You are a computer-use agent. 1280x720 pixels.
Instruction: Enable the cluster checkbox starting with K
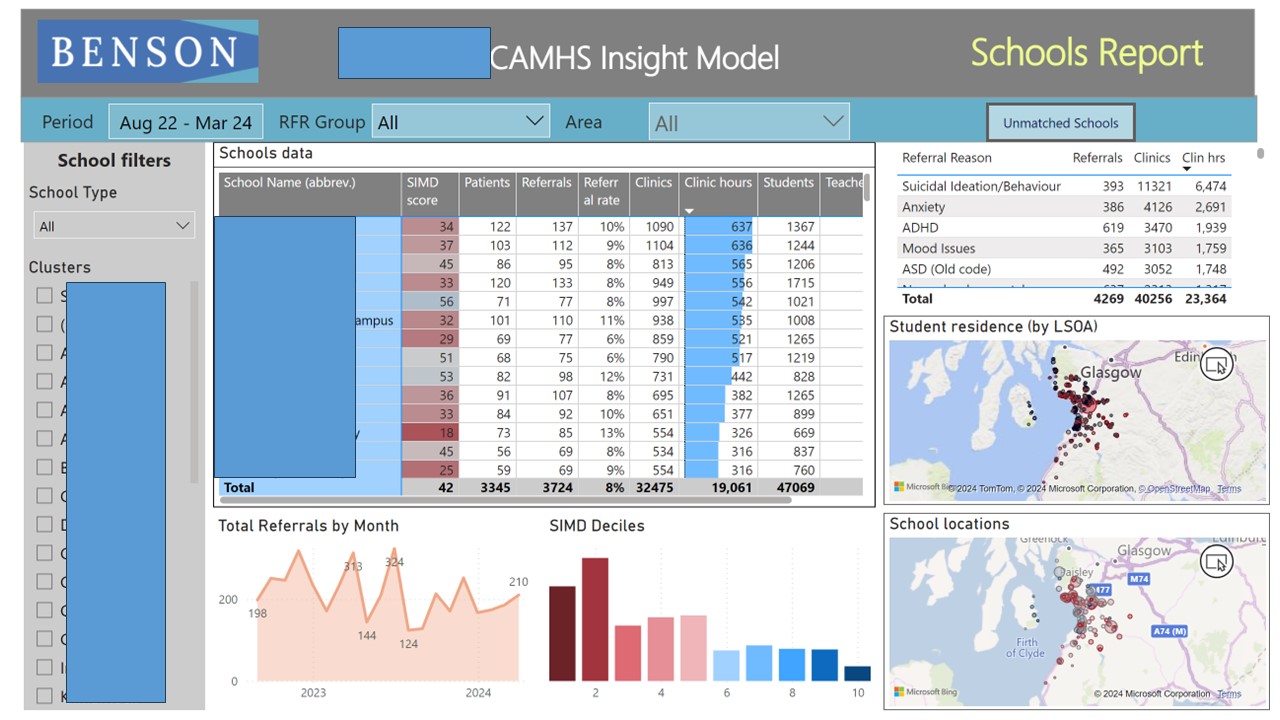44,696
